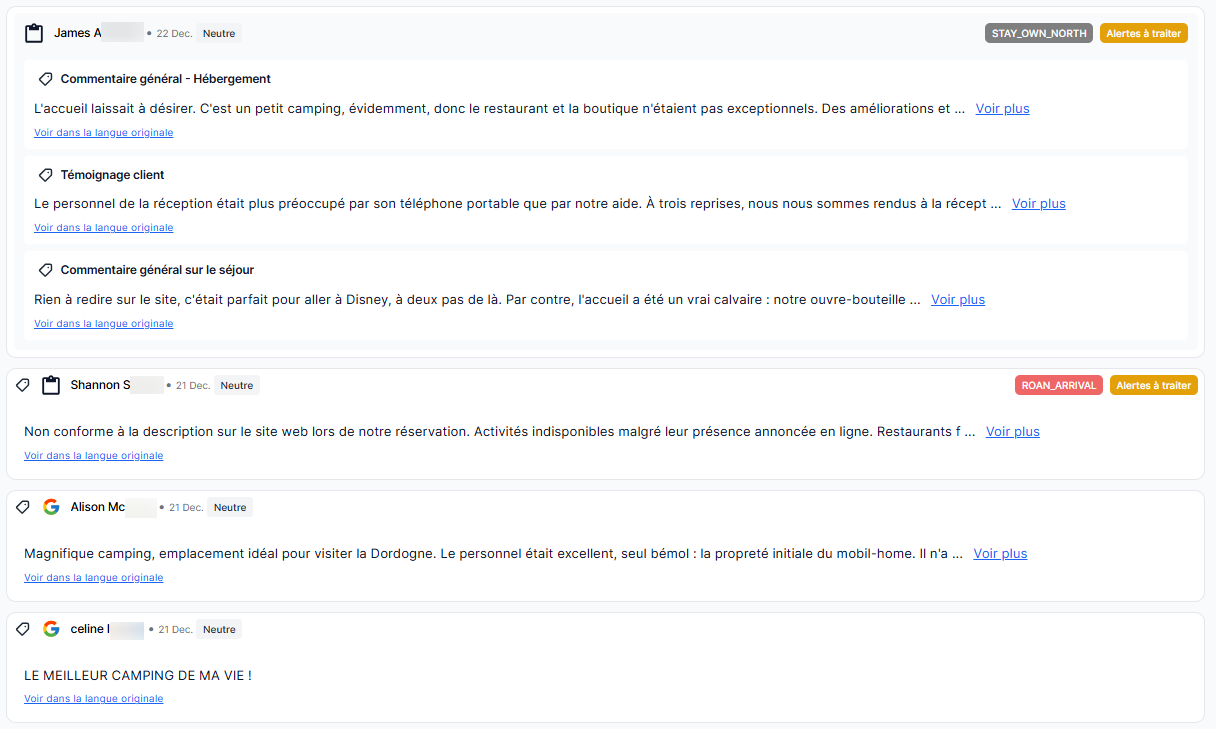Click the tag icon in Shannon's review
Screen dimensions: 1216x729
tap(23, 385)
